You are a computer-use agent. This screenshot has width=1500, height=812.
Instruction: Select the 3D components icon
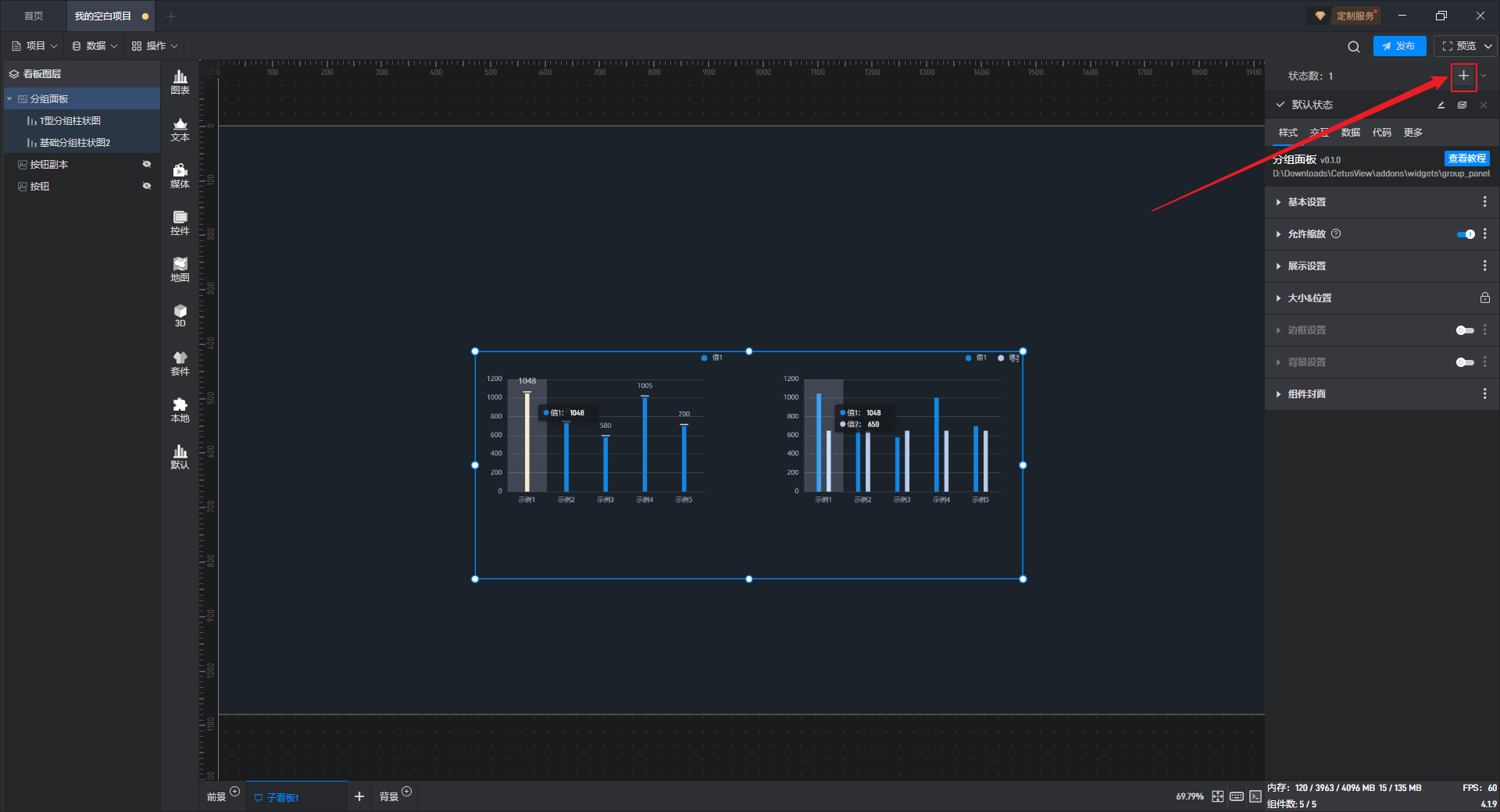pos(180,315)
